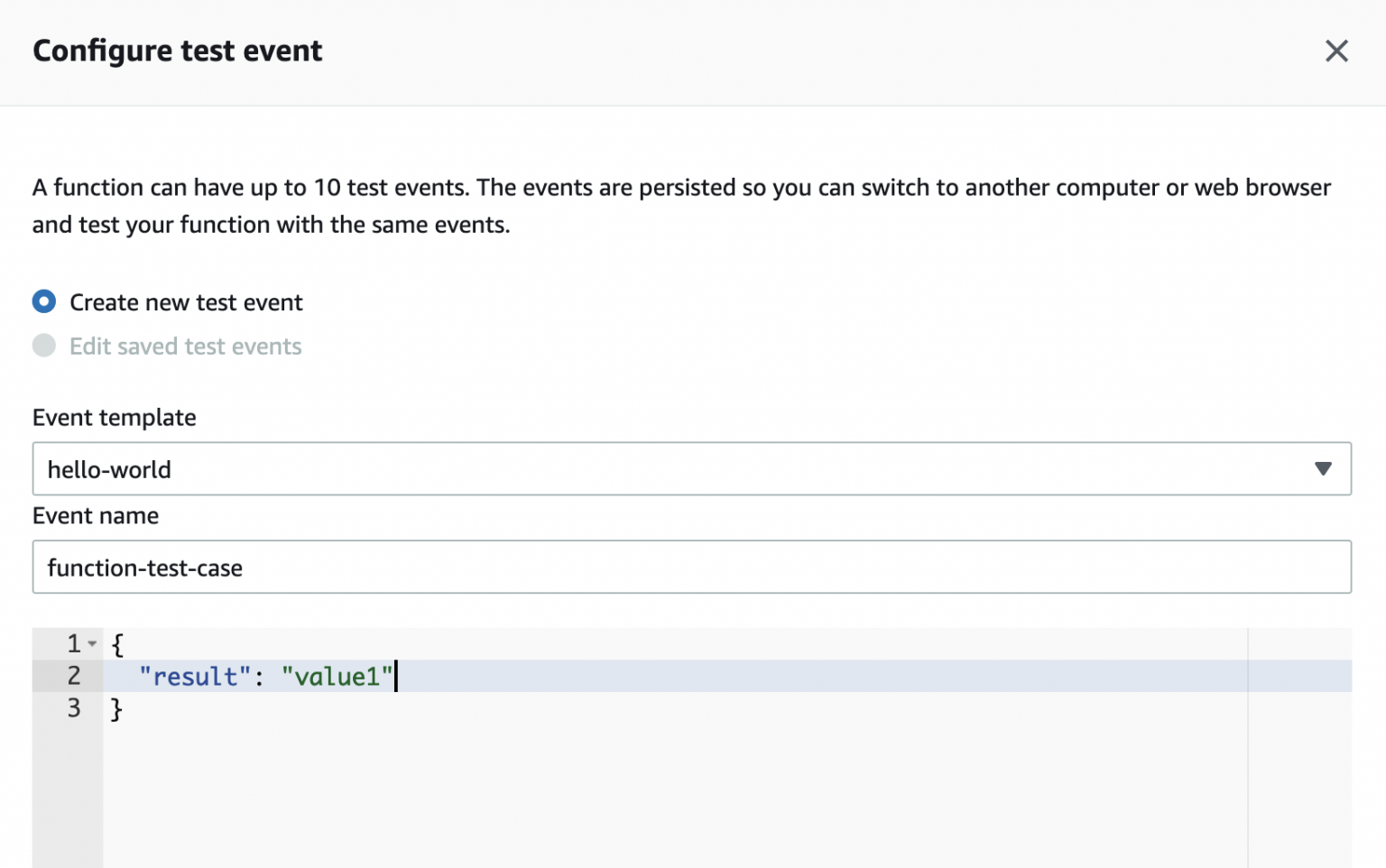
Task: Click the Edit saved test events label
Action: [186, 346]
